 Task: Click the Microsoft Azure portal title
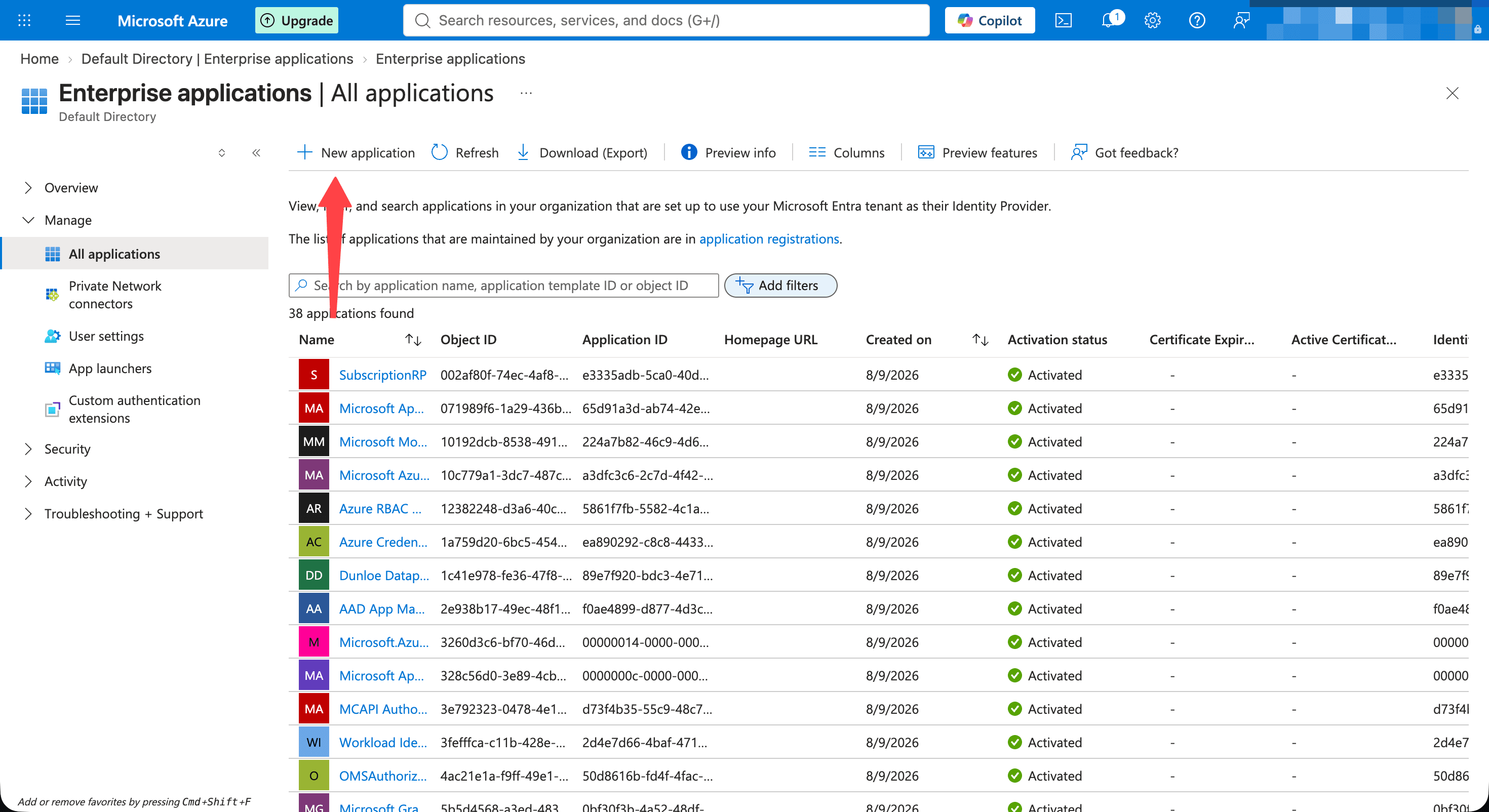(172, 21)
